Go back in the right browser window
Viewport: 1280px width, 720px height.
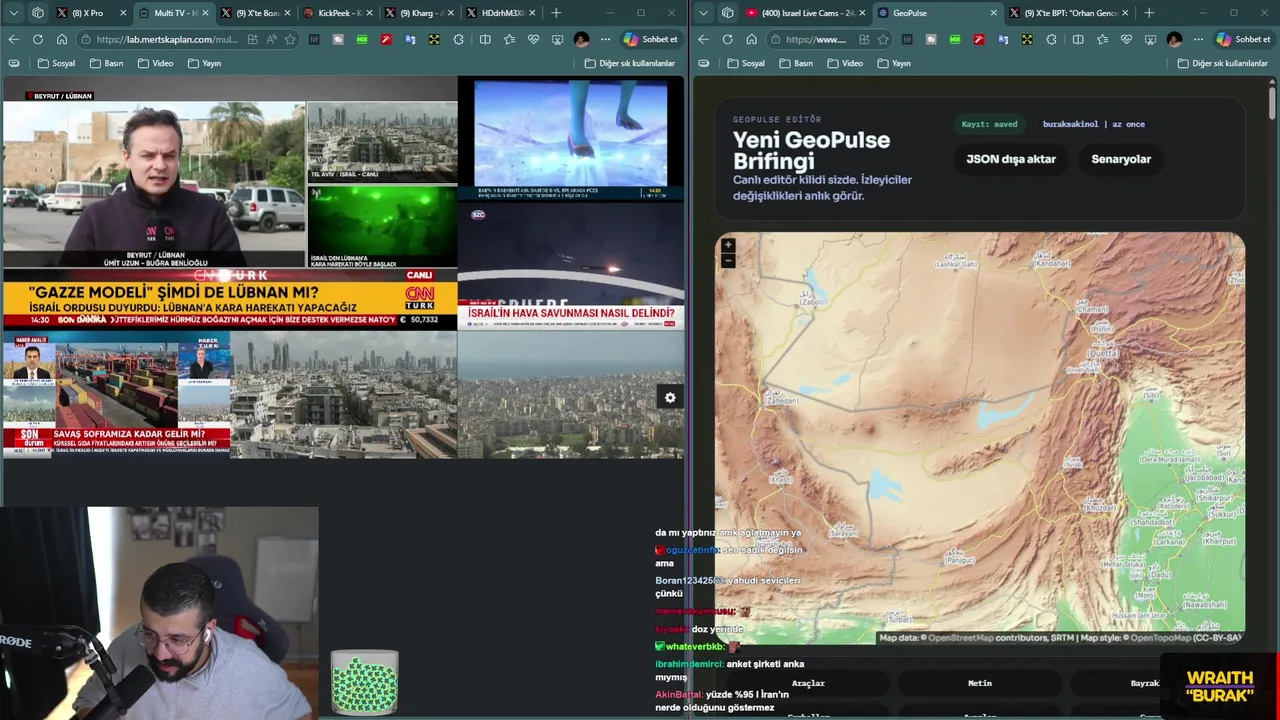pos(703,39)
